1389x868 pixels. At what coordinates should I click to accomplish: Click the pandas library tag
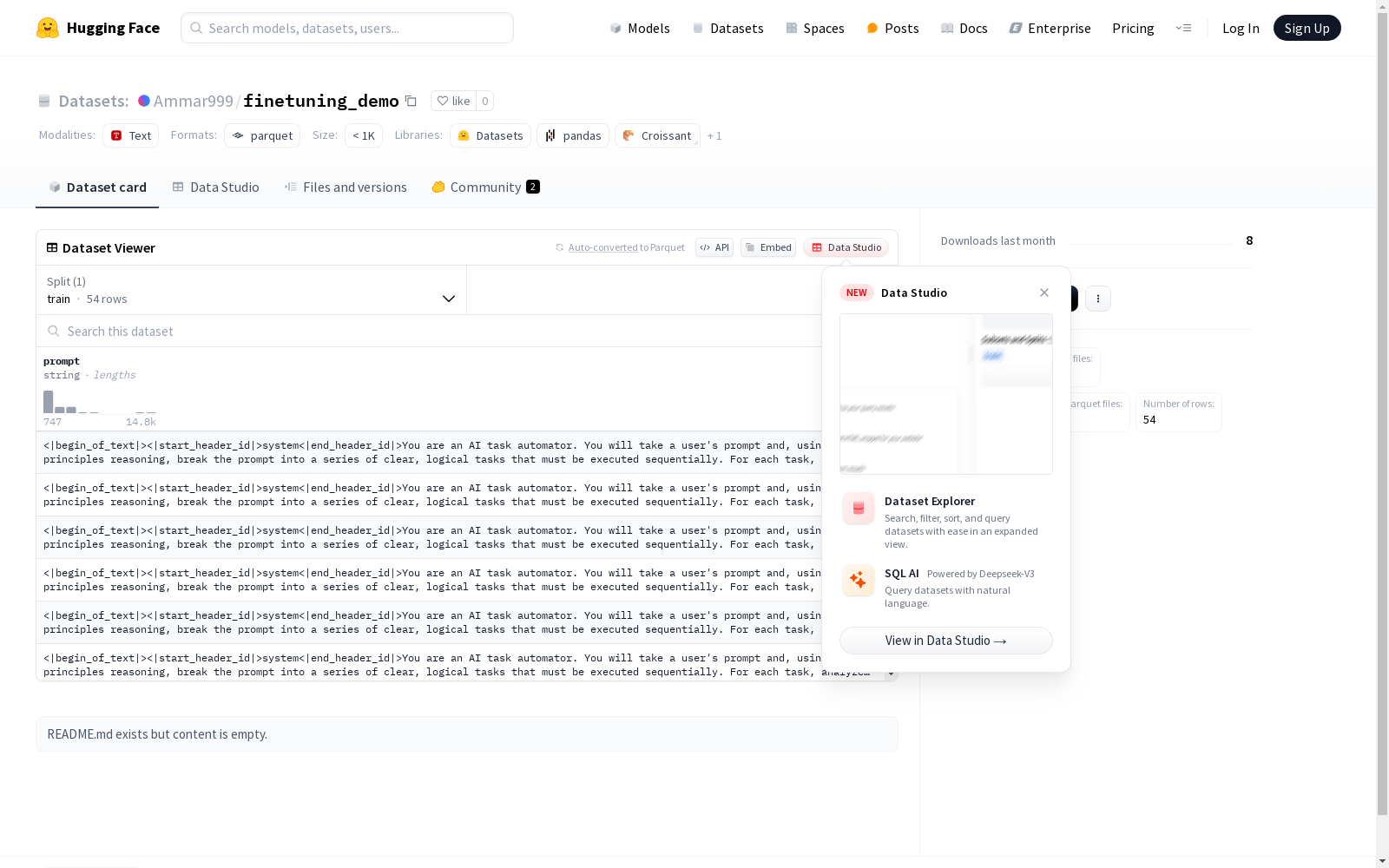(573, 135)
